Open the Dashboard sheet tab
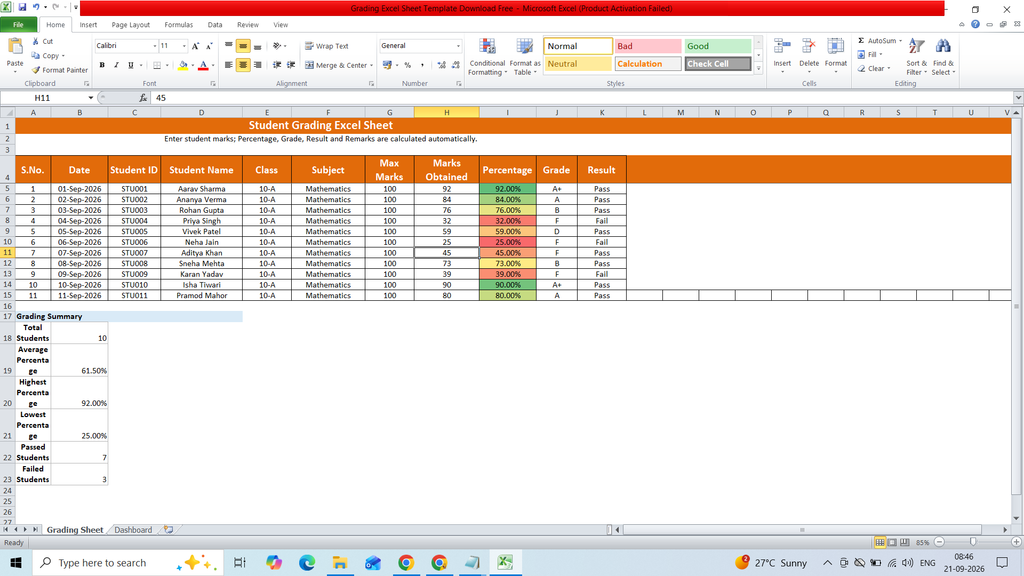The width and height of the screenshot is (1024, 576). click(133, 530)
